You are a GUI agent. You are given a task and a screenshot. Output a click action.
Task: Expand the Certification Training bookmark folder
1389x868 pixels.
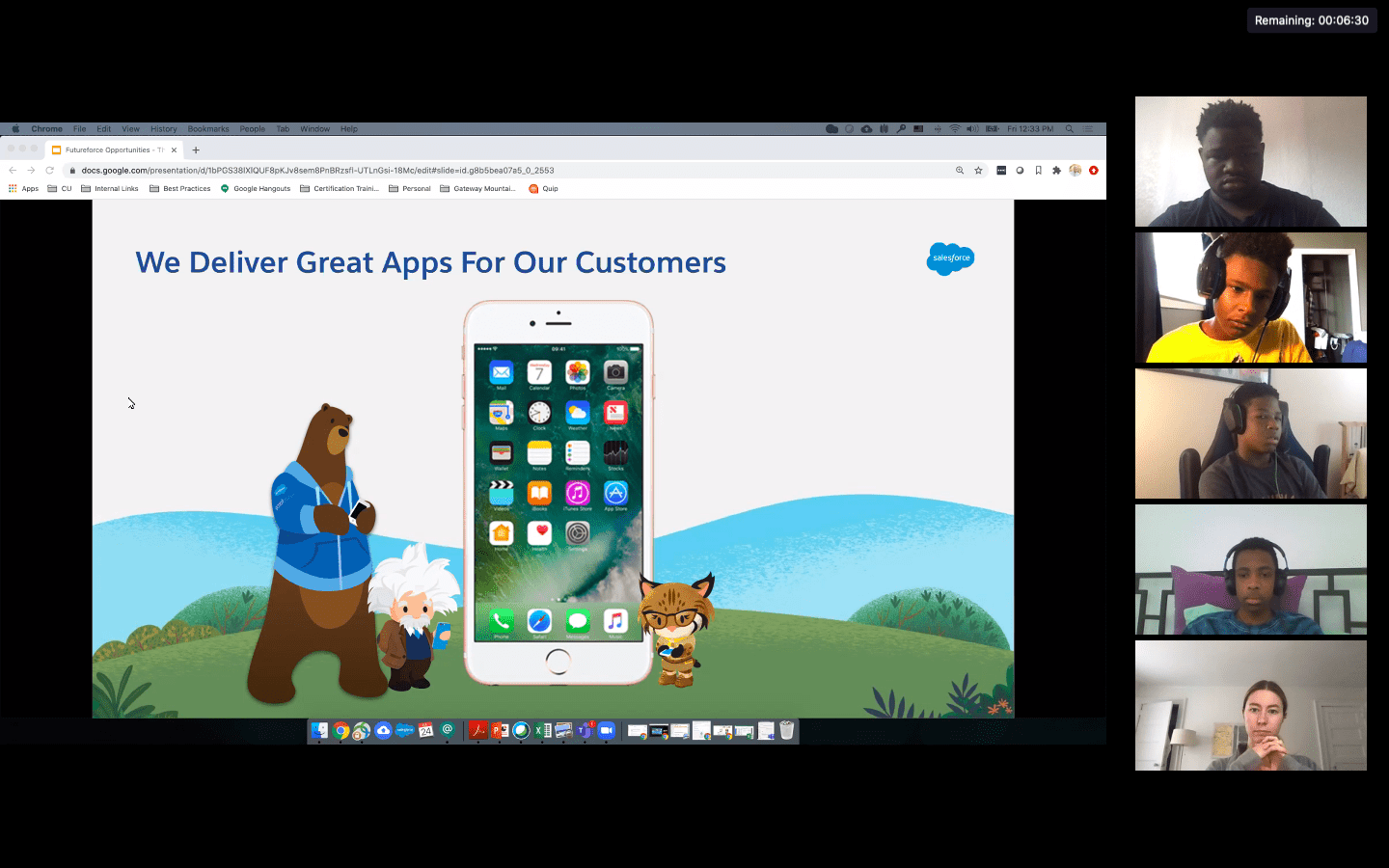340,189
